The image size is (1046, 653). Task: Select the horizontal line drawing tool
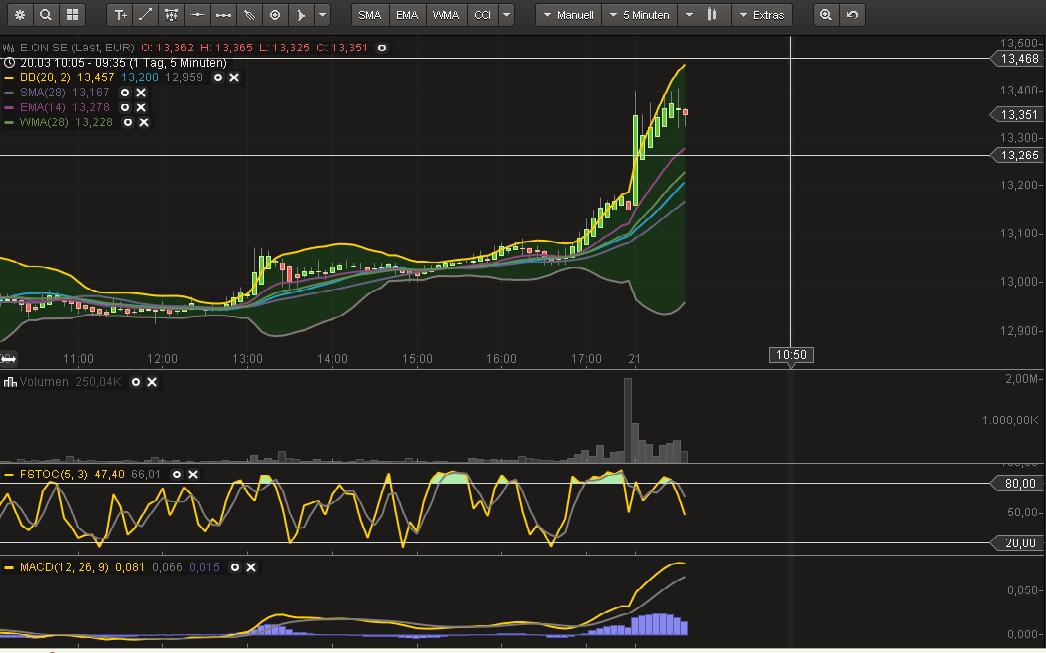(x=197, y=15)
